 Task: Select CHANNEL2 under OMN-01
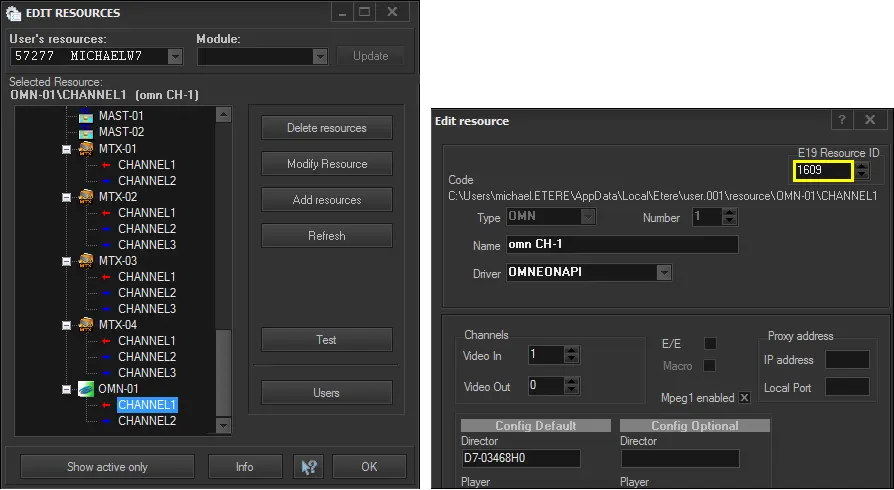pyautogui.click(x=146, y=421)
